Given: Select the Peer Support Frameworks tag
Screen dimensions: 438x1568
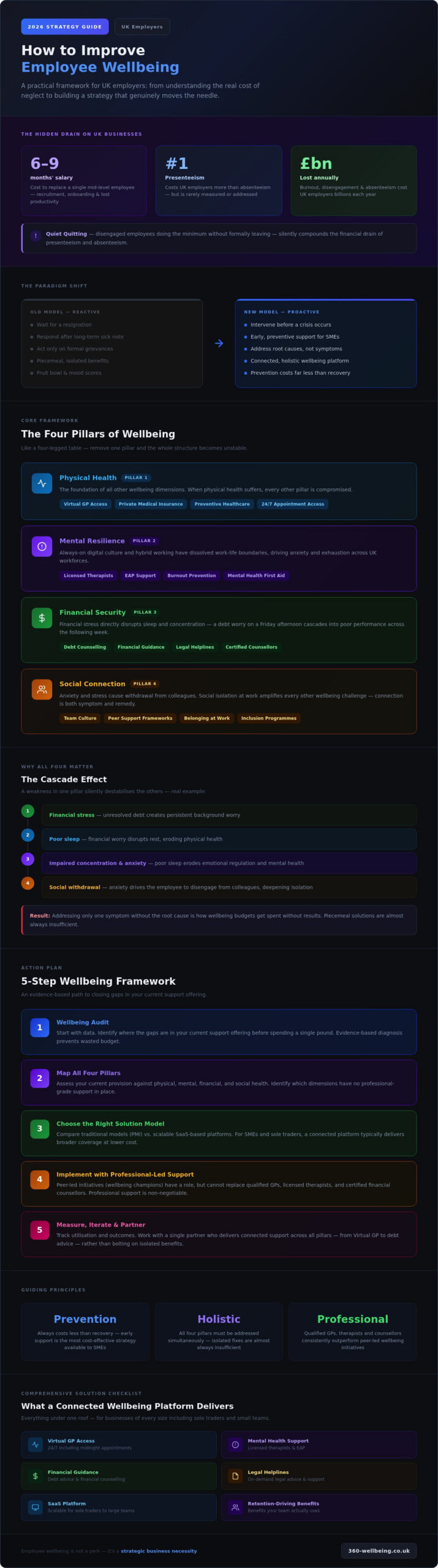Looking at the screenshot, I should (140, 718).
